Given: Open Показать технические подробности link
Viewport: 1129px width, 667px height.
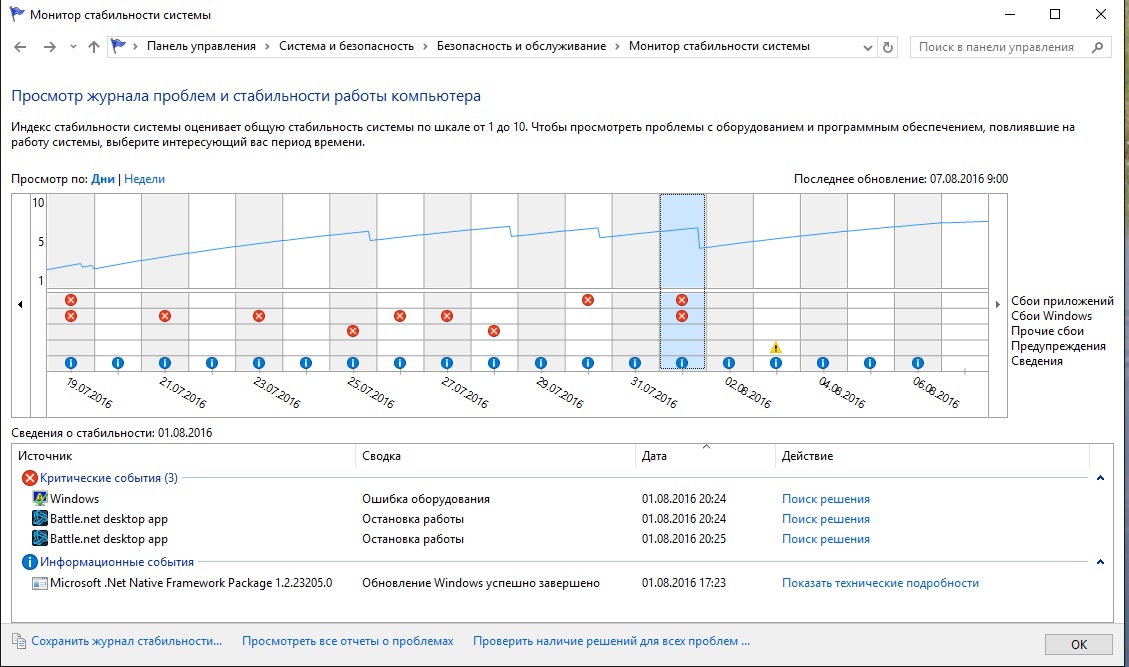Looking at the screenshot, I should coord(881,583).
